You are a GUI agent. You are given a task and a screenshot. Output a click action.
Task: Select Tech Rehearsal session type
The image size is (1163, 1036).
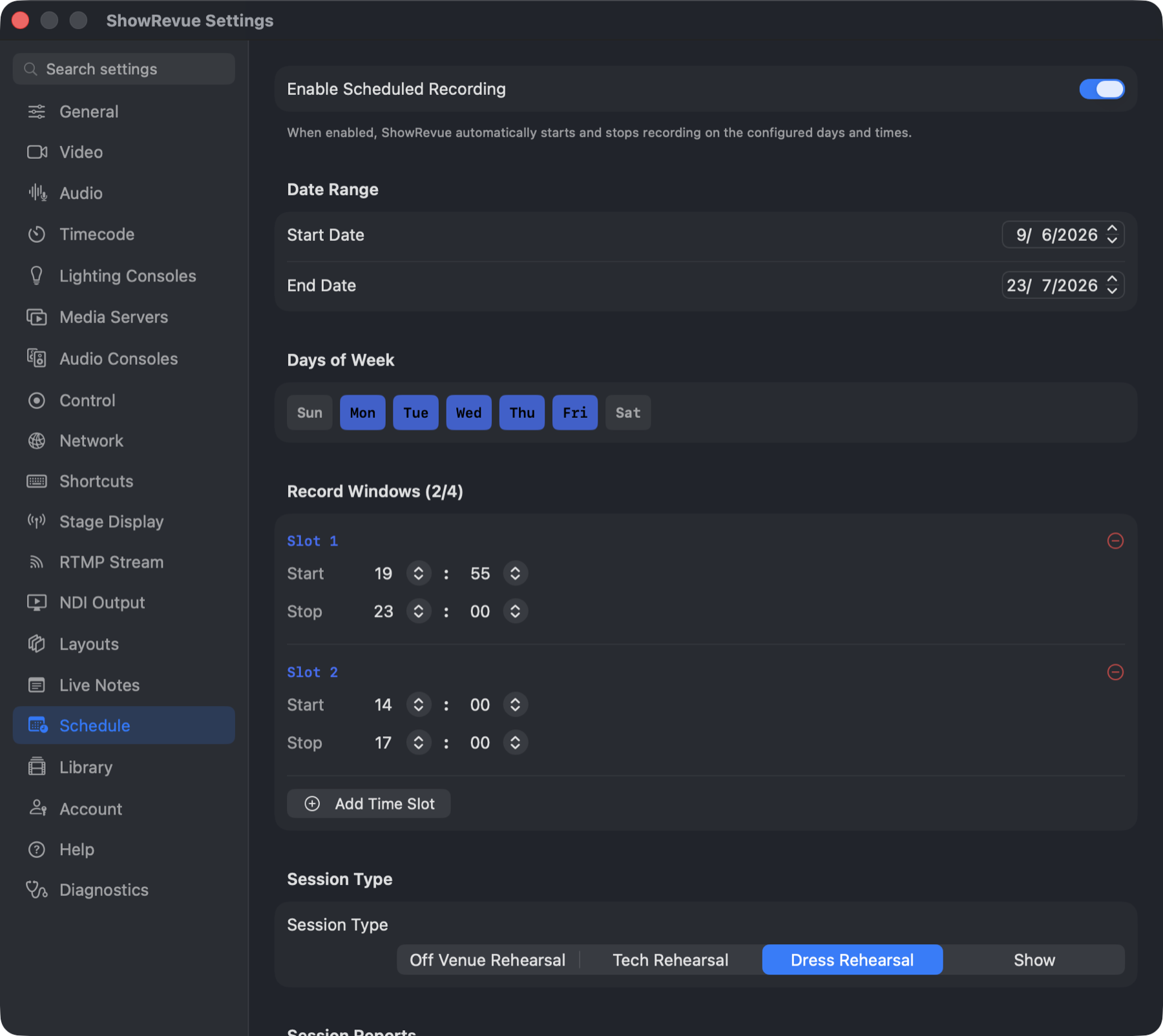(671, 960)
